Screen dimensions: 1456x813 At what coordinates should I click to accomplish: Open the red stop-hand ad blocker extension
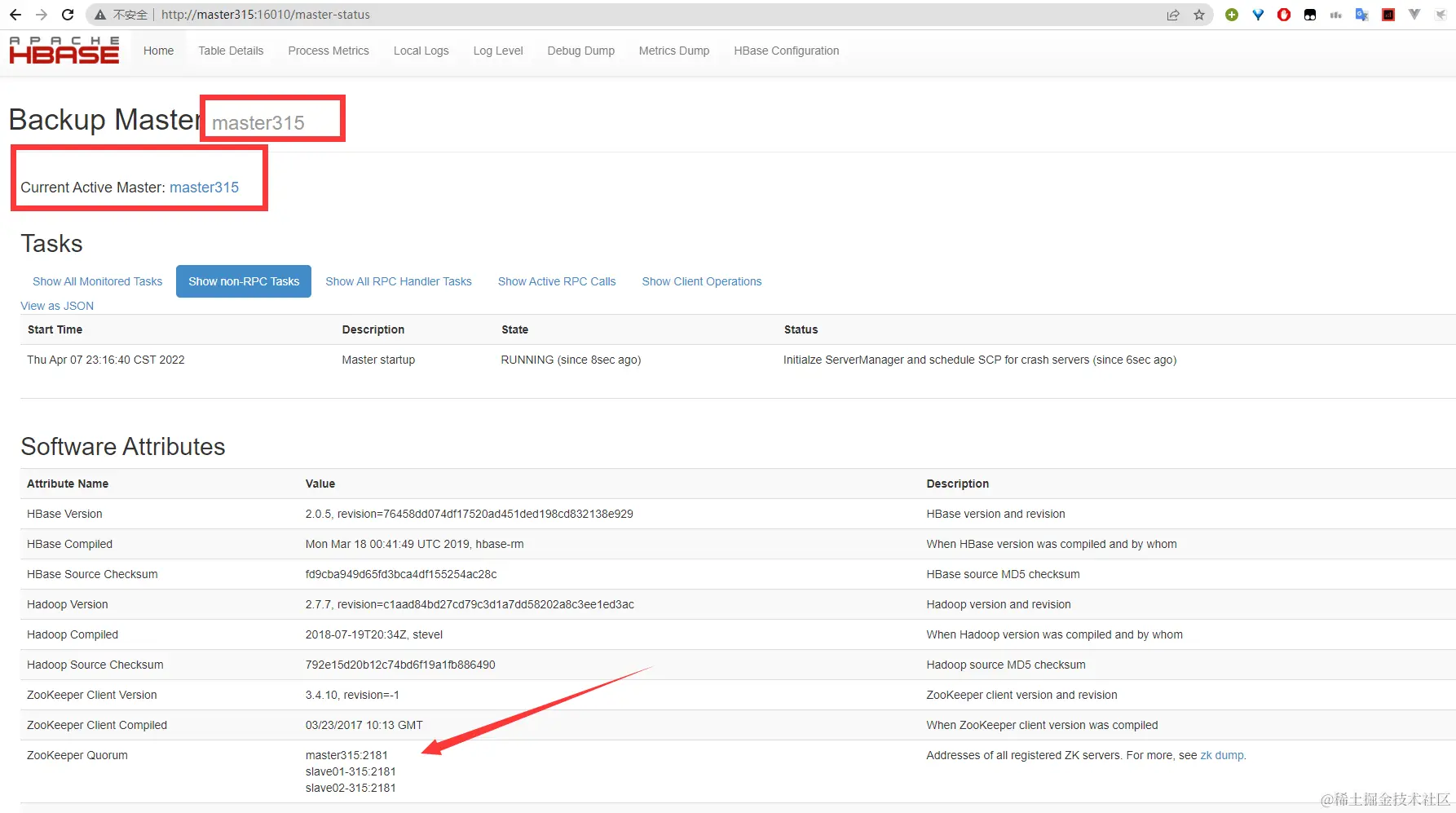pos(1284,15)
